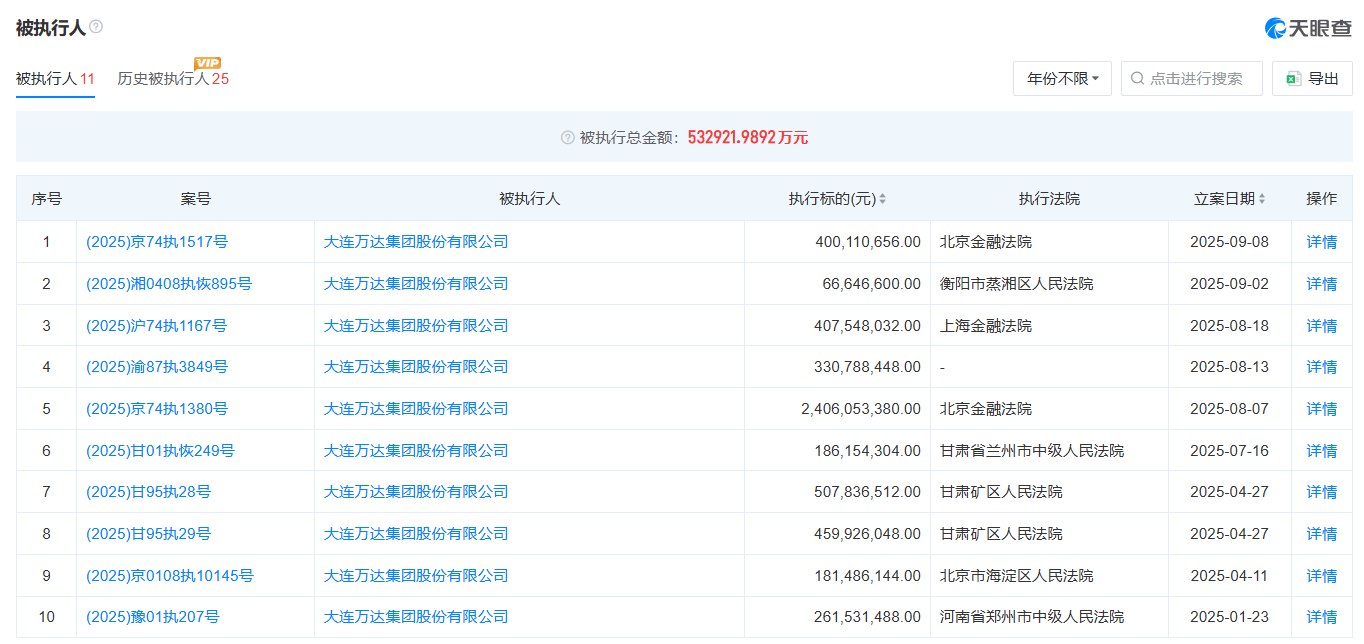Click the 天眼查 logo

1308,28
